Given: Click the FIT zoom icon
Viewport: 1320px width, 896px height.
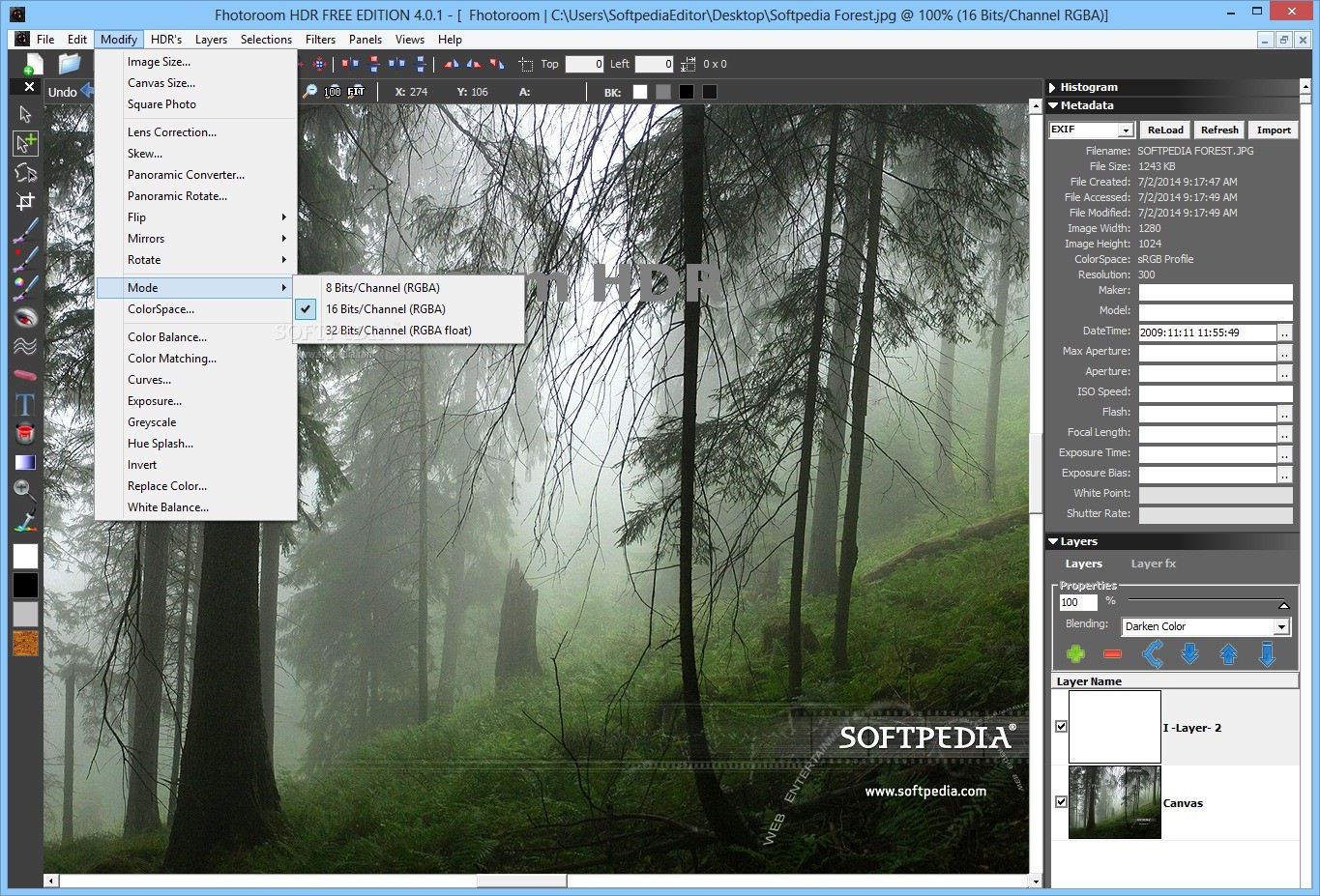Looking at the screenshot, I should [357, 92].
